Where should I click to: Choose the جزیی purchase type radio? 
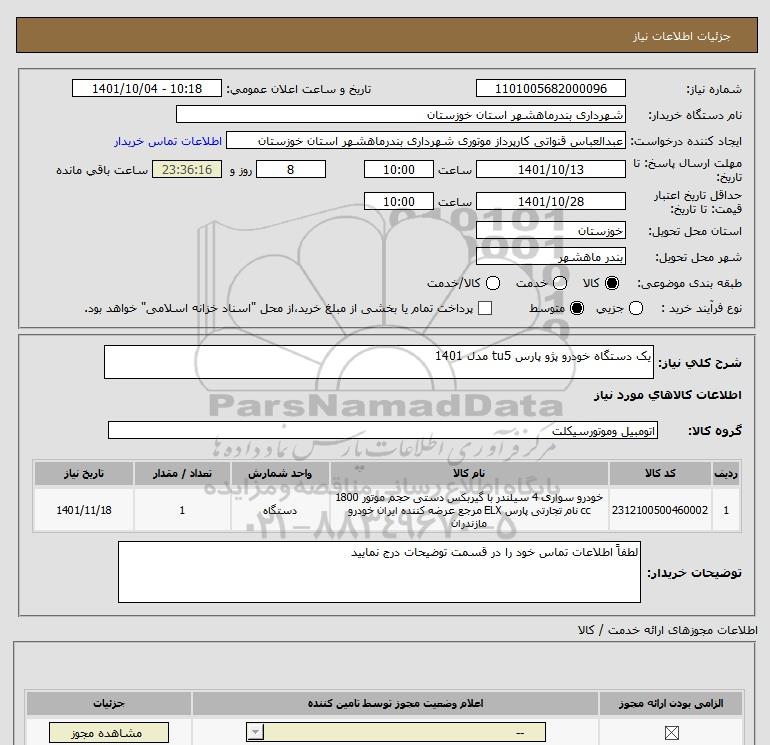(636, 308)
